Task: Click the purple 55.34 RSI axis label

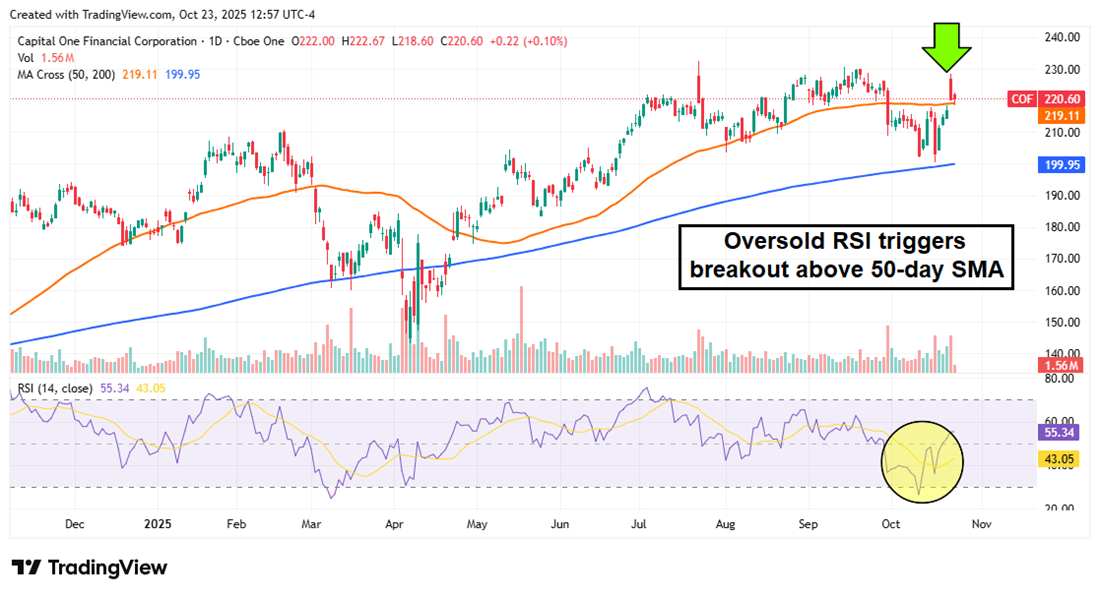Action: [1060, 432]
